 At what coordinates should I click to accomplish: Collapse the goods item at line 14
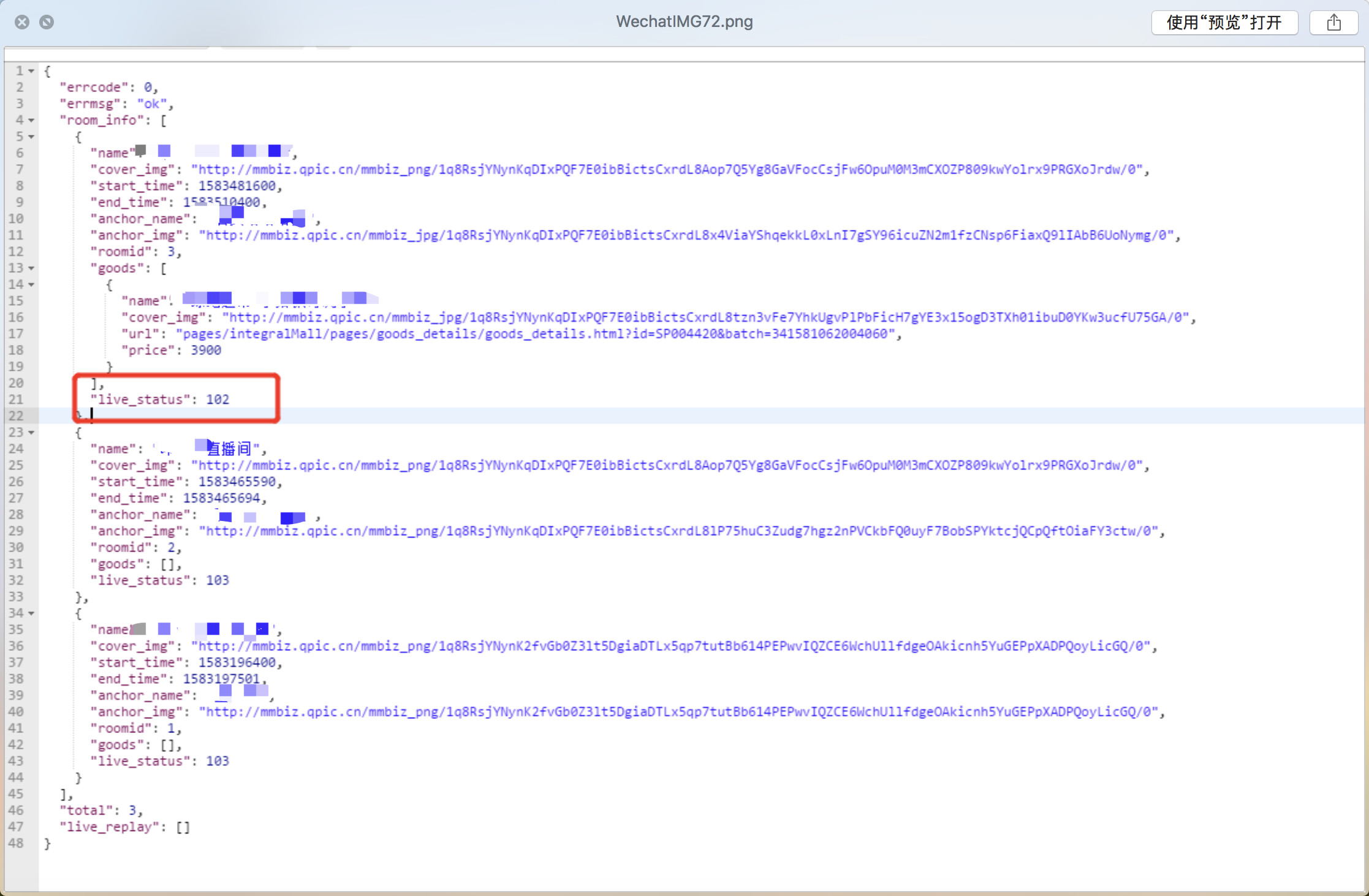(31, 284)
